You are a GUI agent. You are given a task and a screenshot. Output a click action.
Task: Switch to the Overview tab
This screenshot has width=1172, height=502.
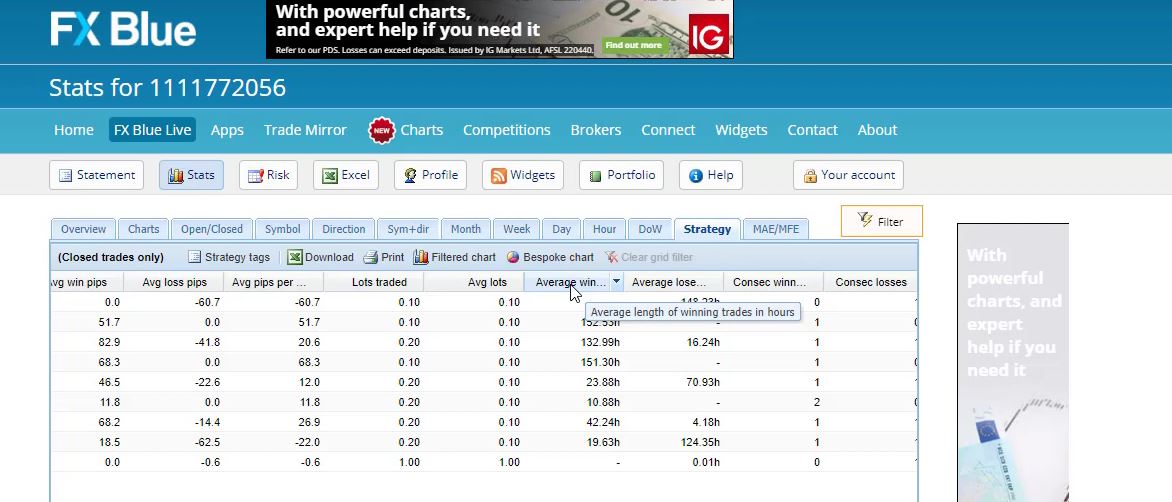point(83,229)
